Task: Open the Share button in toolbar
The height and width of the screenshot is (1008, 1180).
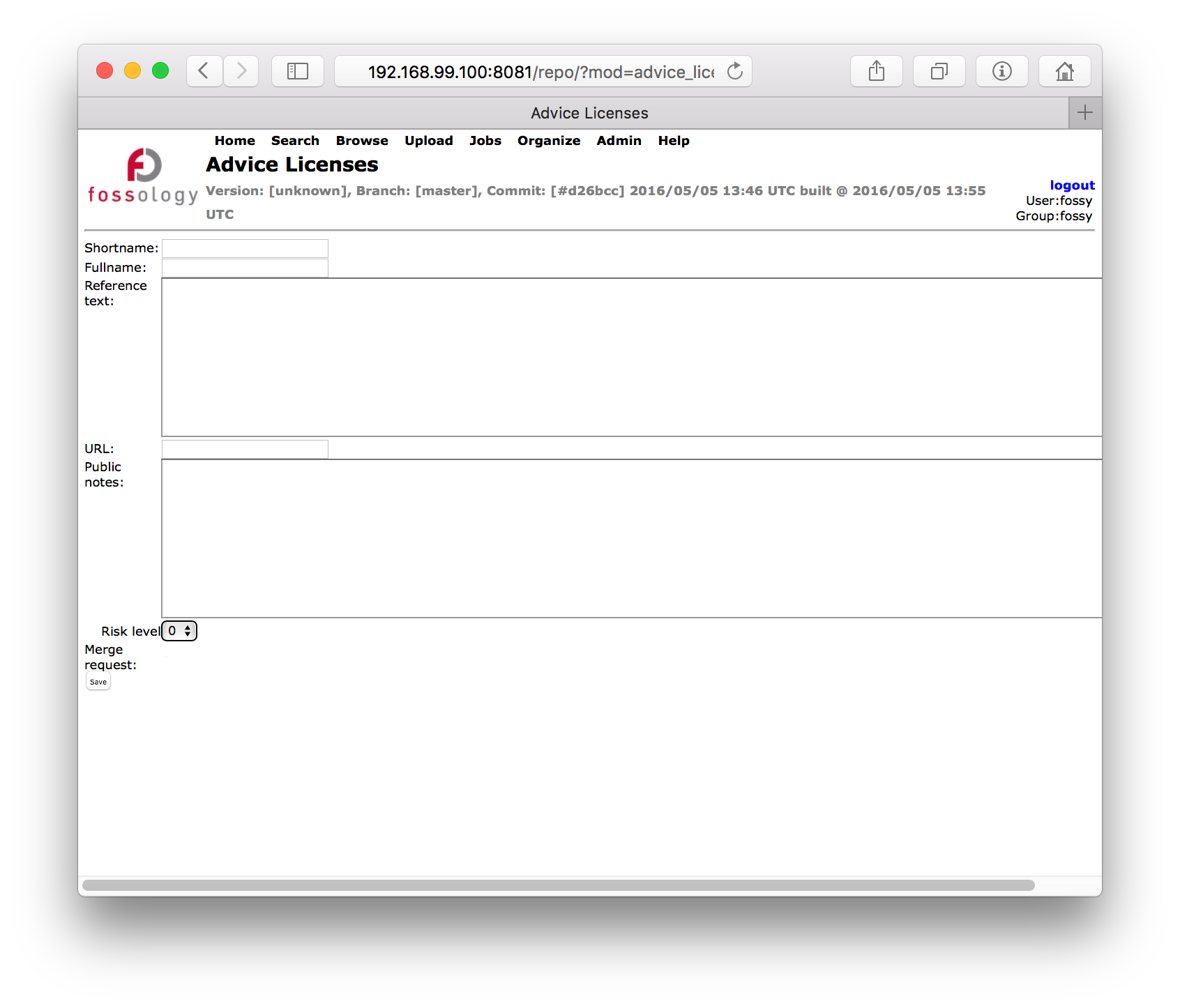Action: (x=877, y=71)
